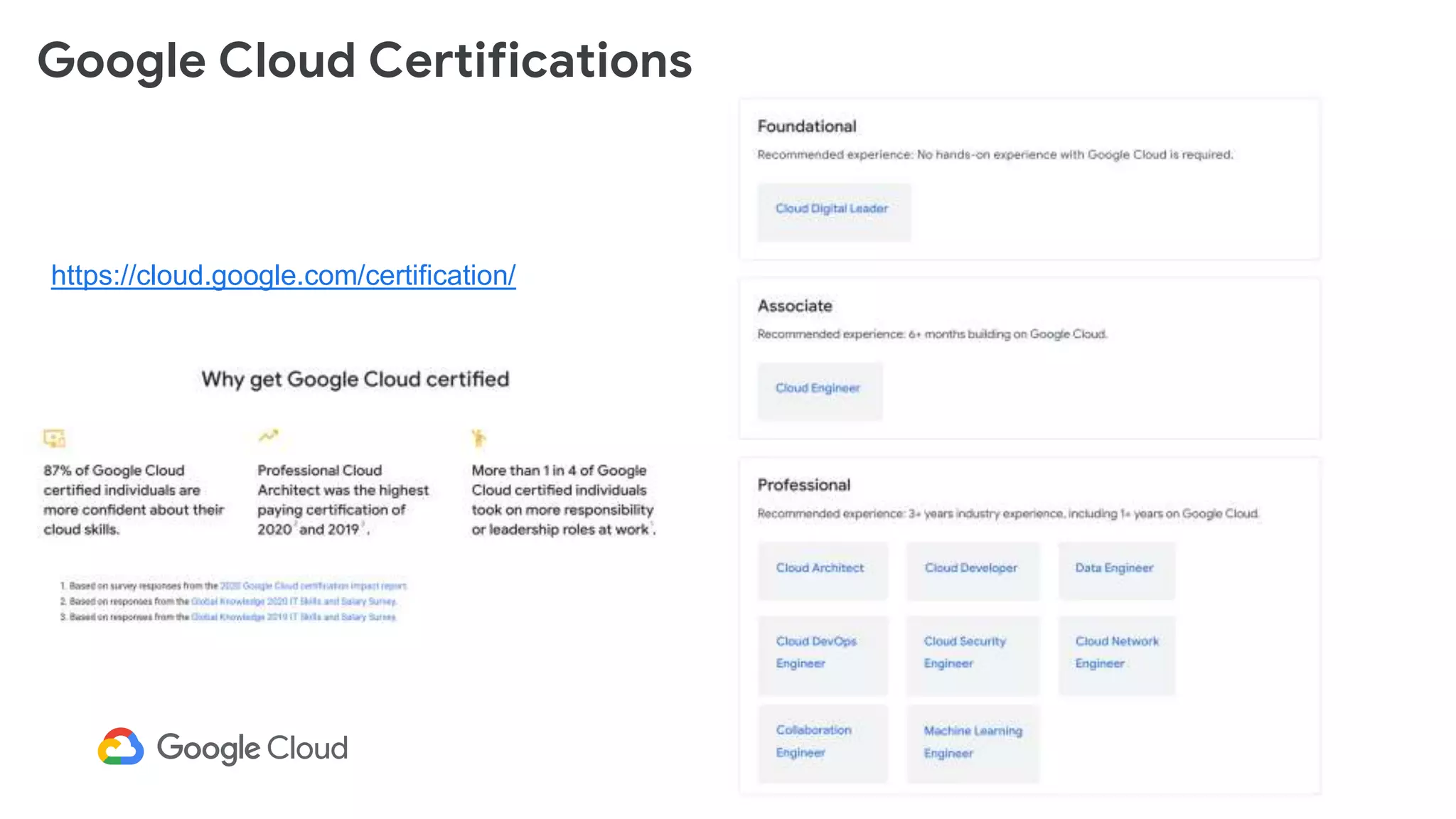Screen dimensions: 1456x819
Task: Click the Associate section heading
Action: pyautogui.click(x=795, y=306)
